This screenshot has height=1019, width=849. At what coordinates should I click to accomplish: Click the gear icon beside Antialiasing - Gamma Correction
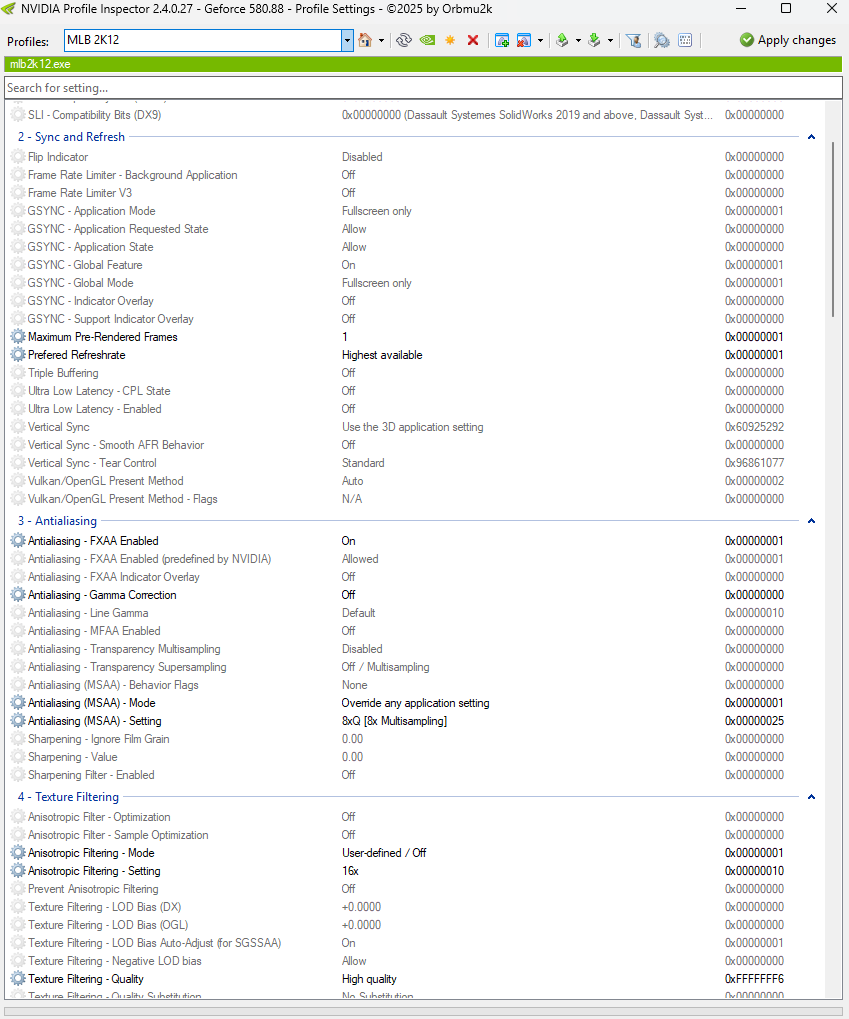(18, 595)
